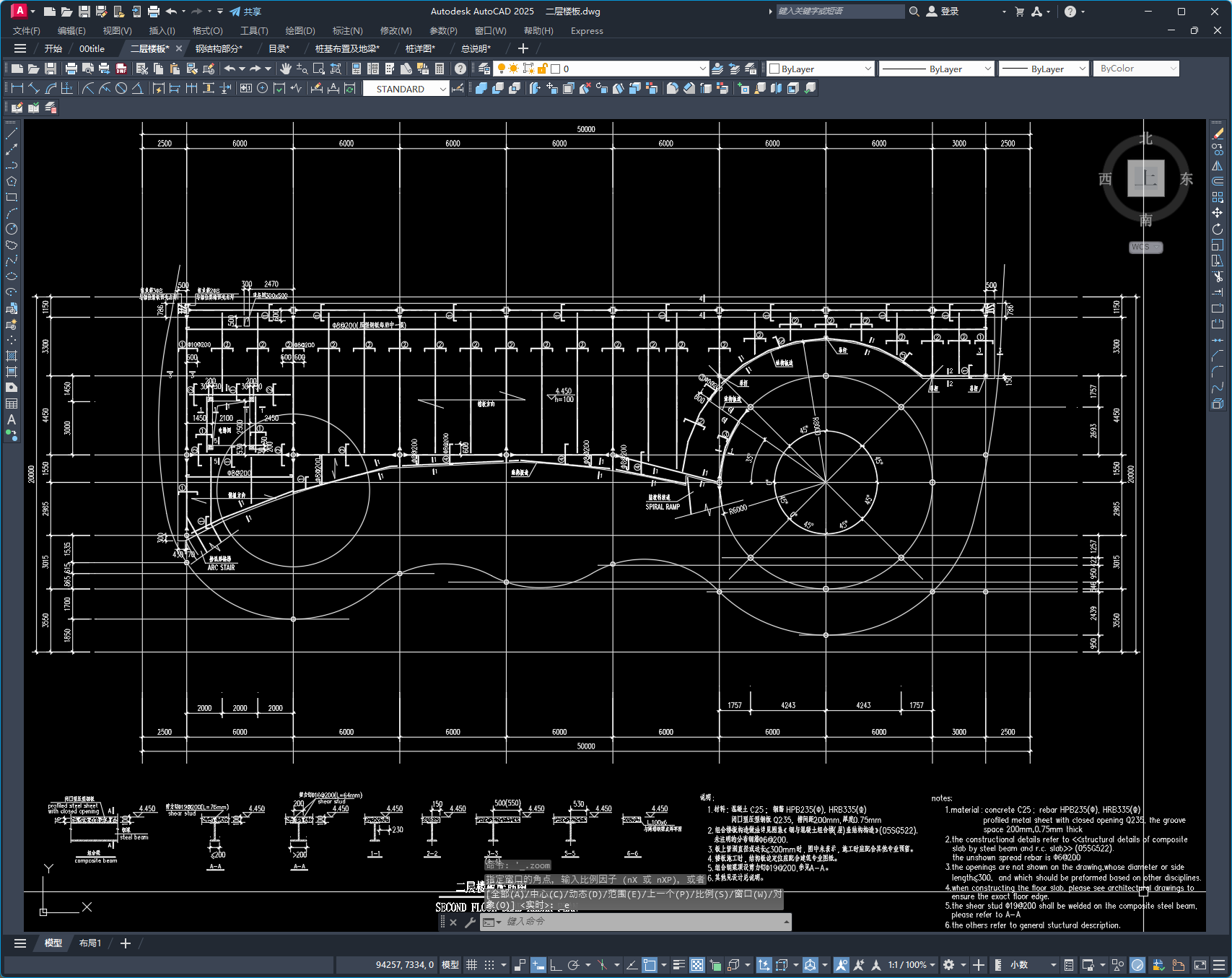
Task: Open Layer Properties manager icon
Action: (x=484, y=69)
